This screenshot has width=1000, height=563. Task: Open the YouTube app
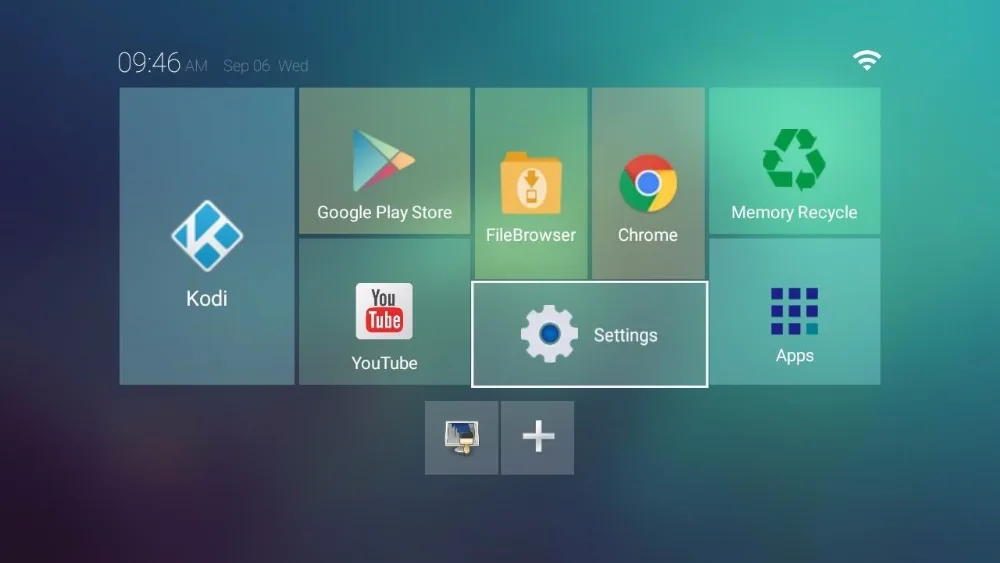pyautogui.click(x=385, y=312)
